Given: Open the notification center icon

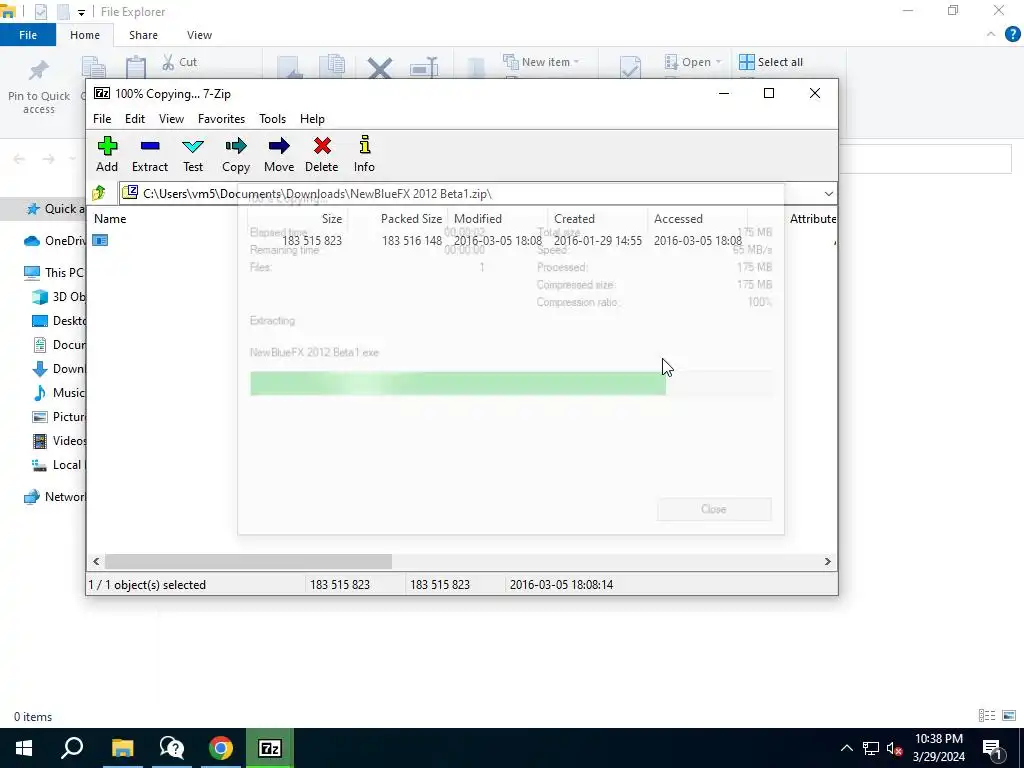Looking at the screenshot, I should (x=992, y=748).
